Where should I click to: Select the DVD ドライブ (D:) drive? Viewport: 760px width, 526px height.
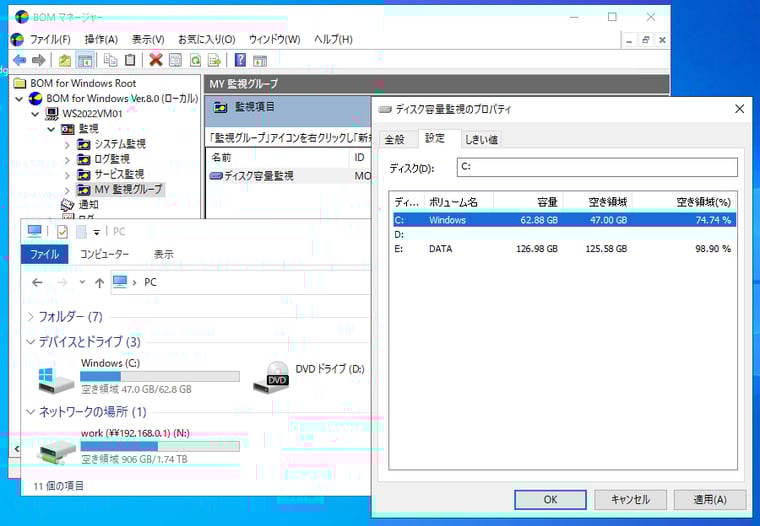pyautogui.click(x=309, y=377)
